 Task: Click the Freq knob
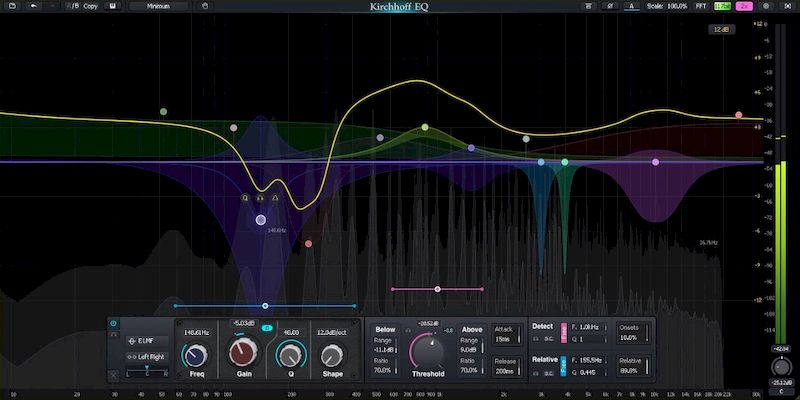[x=196, y=355]
